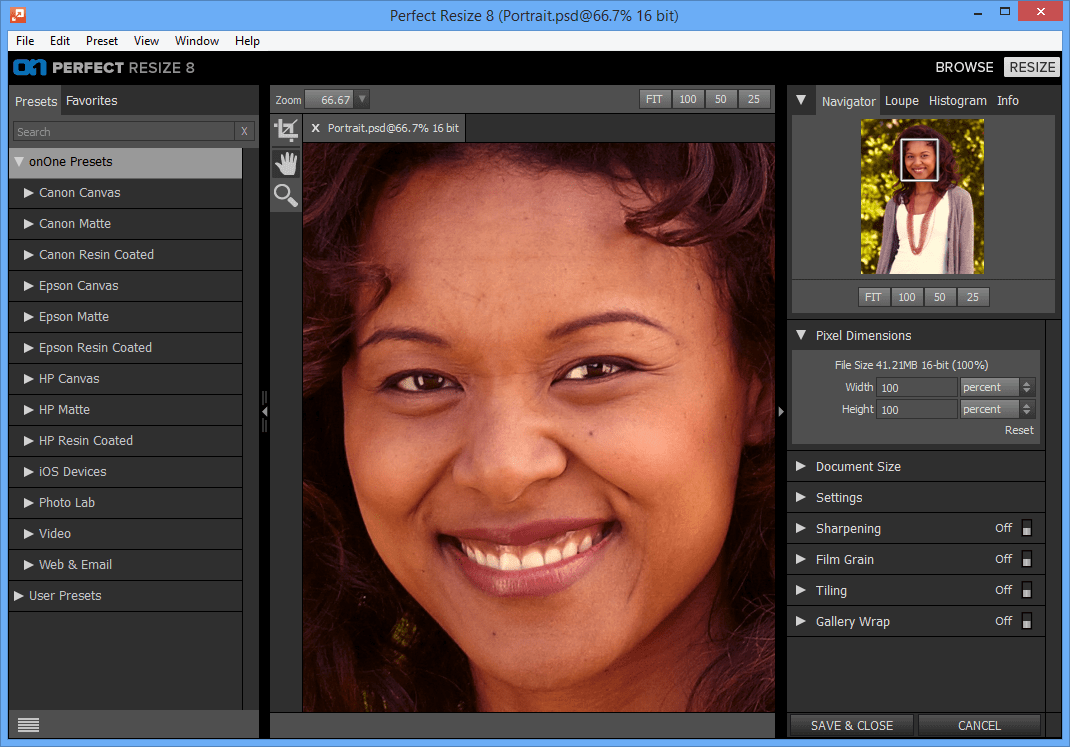1070x747 pixels.
Task: Open the Preset menu
Action: (102, 41)
